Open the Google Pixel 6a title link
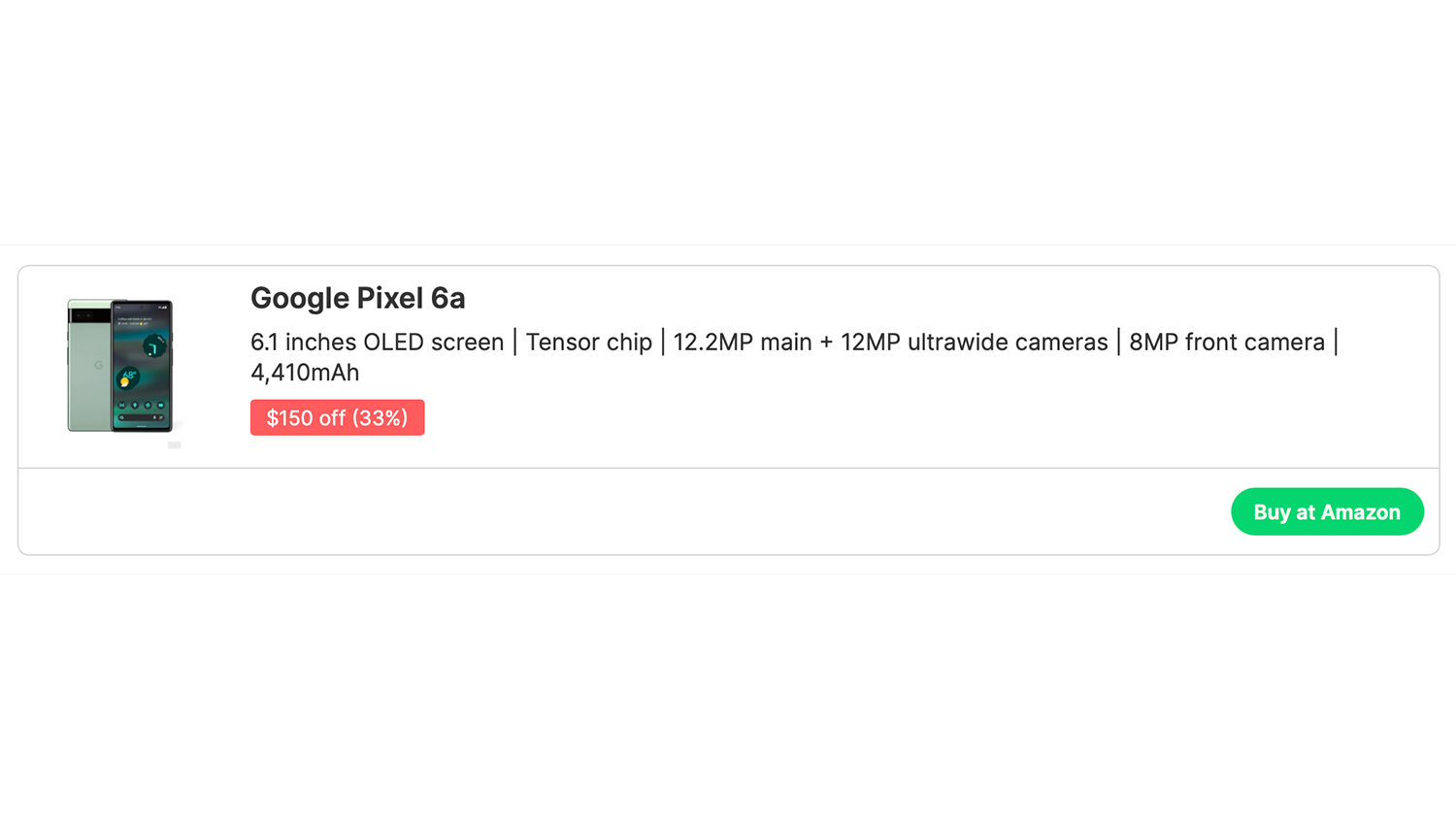1456x819 pixels. (x=357, y=298)
